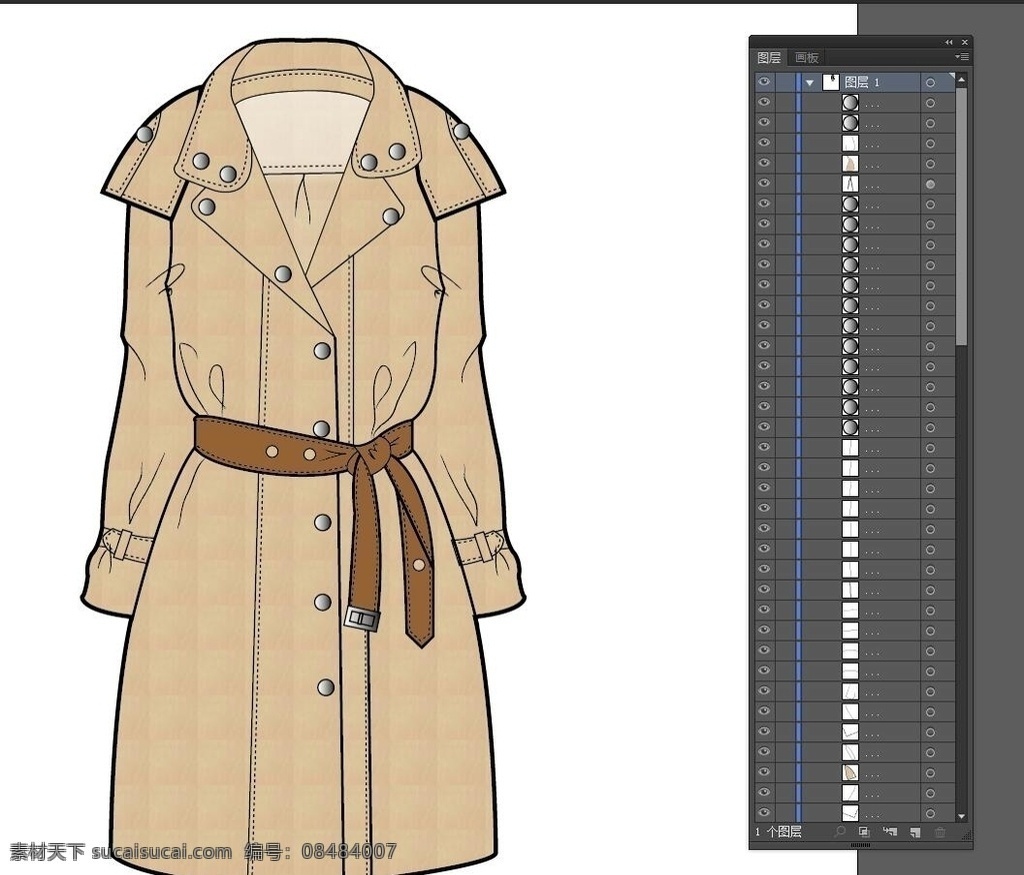The width and height of the screenshot is (1024, 875).
Task: Click the Layers panel scroll-down arrow
Action: click(961, 816)
